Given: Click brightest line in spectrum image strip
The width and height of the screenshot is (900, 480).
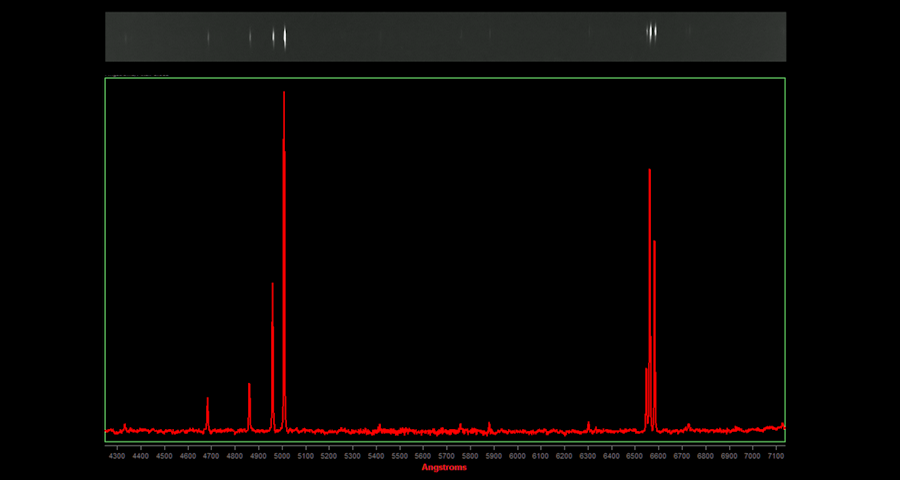Looking at the screenshot, I should 285,37.
